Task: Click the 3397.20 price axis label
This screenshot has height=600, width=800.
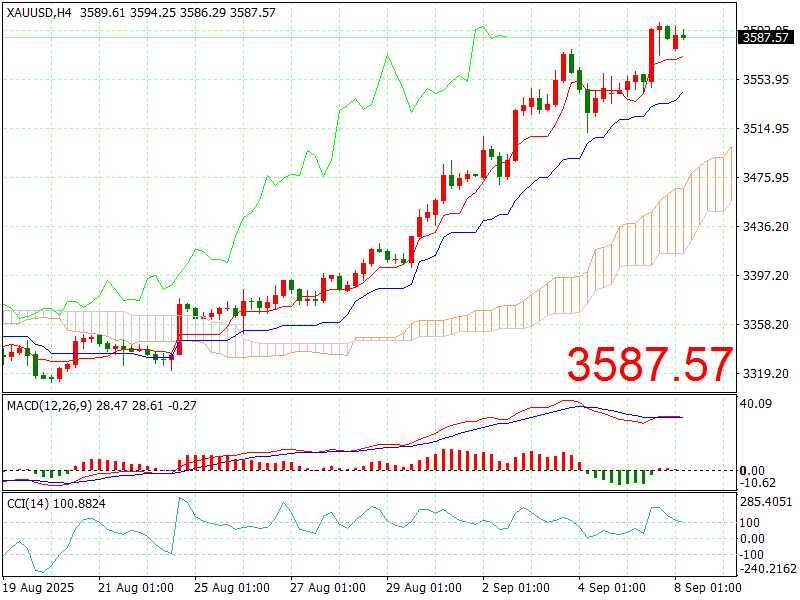Action: pyautogui.click(x=766, y=276)
